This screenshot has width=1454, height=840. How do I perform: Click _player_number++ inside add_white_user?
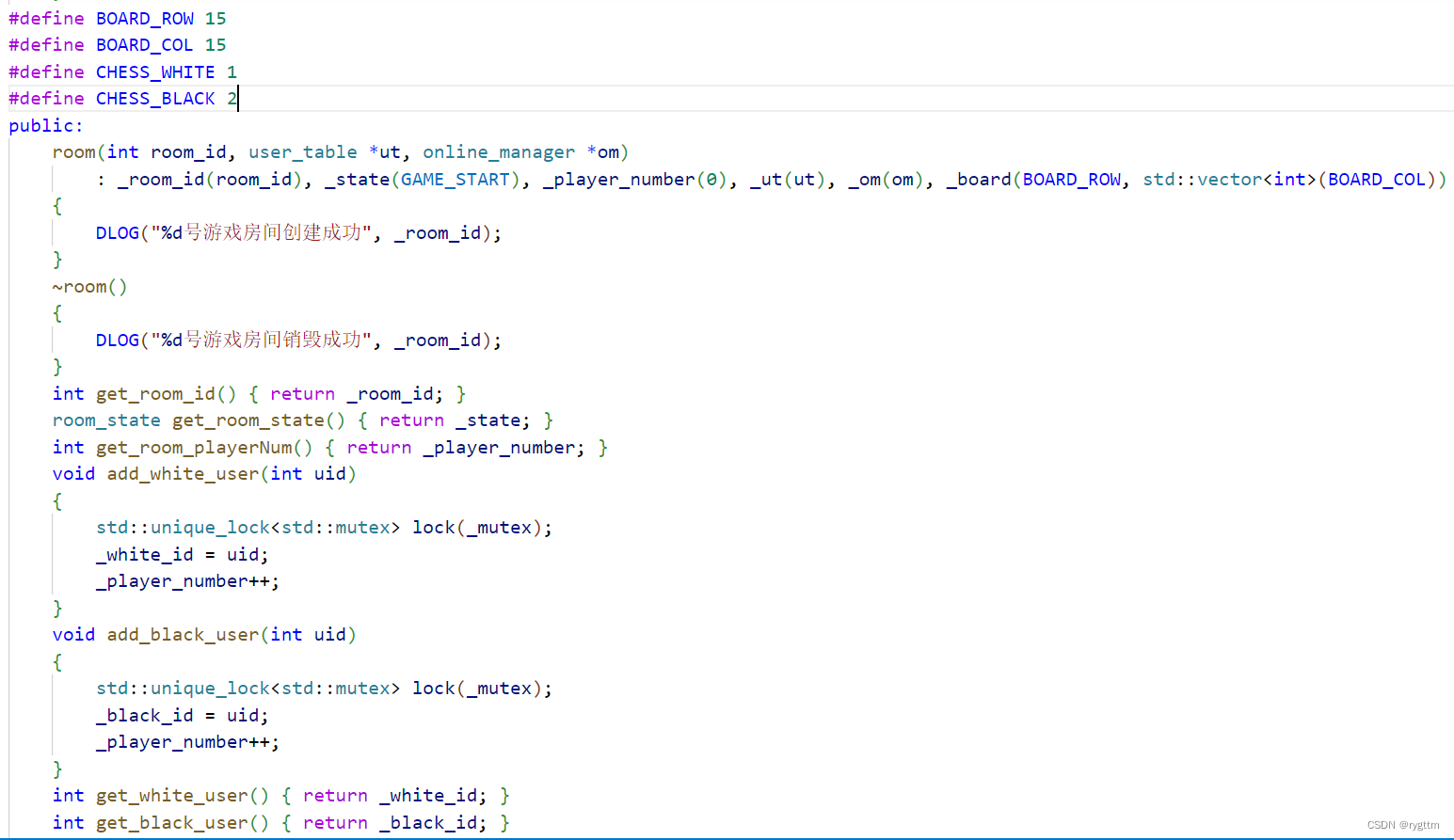click(x=187, y=580)
